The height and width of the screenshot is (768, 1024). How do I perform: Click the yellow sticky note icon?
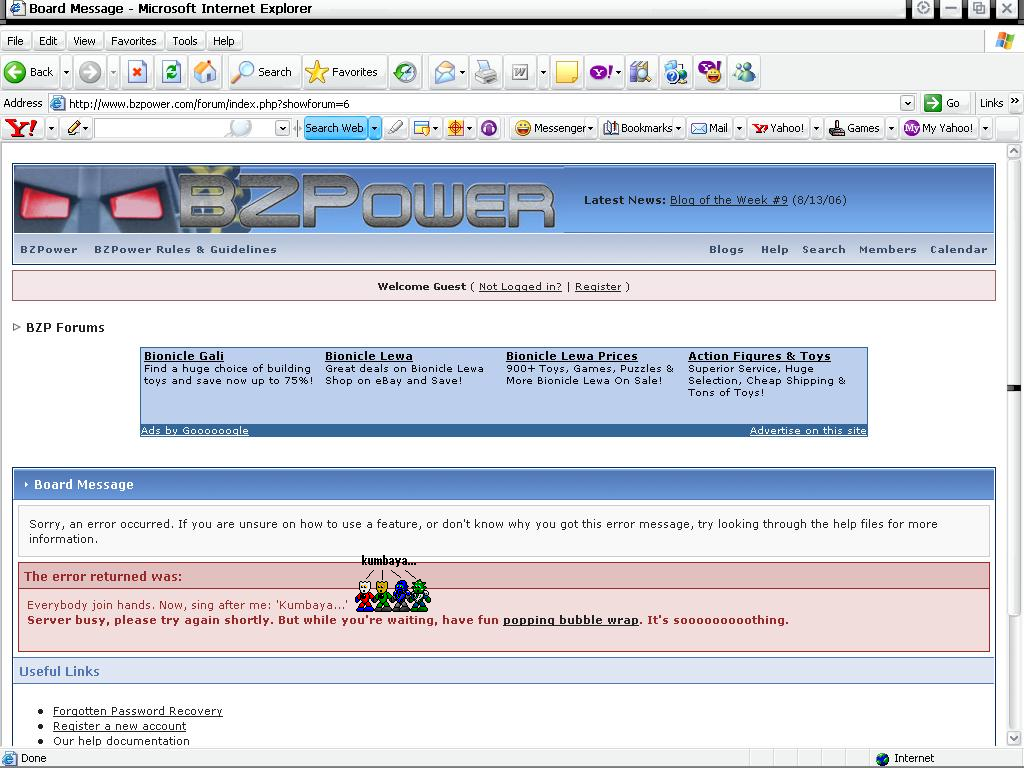[566, 72]
